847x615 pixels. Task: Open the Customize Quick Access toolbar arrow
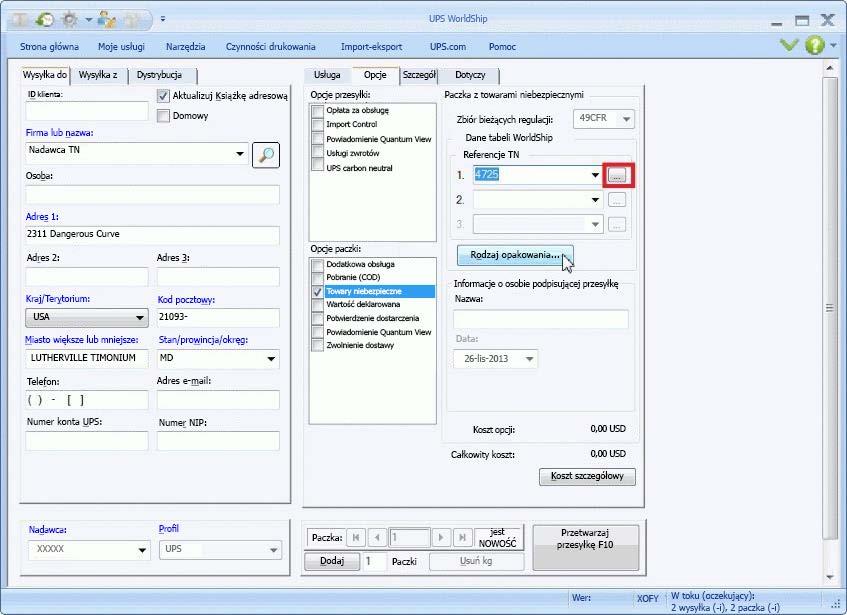pyautogui.click(x=163, y=19)
